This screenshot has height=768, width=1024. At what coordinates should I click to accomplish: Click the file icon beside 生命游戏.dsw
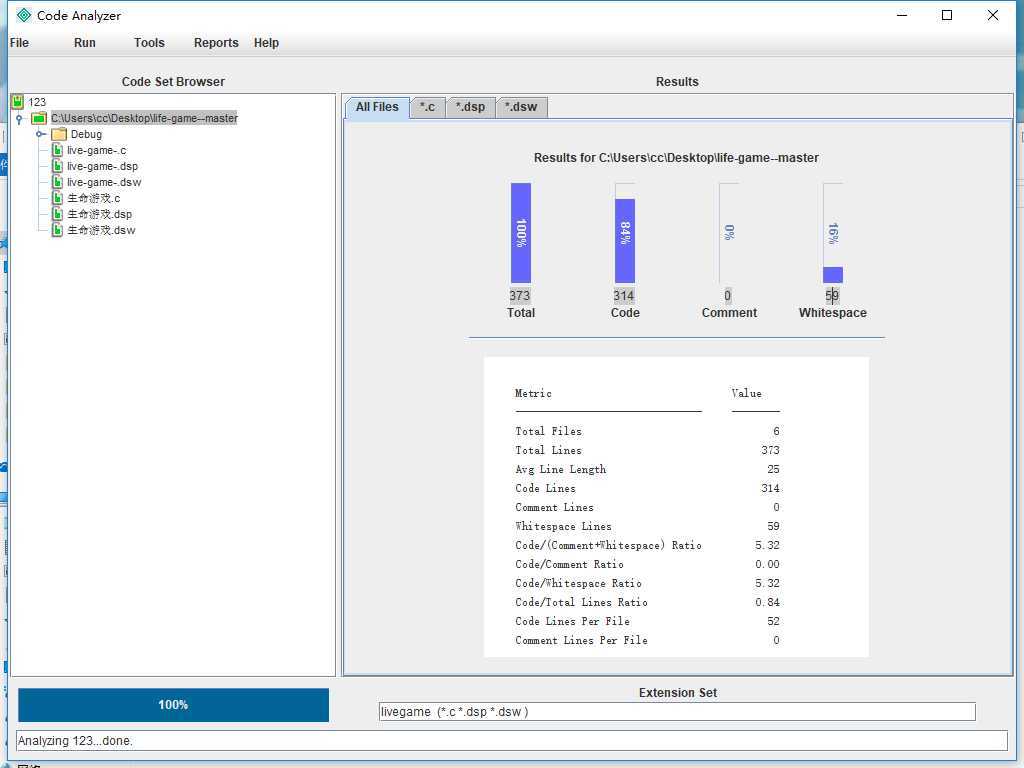57,230
